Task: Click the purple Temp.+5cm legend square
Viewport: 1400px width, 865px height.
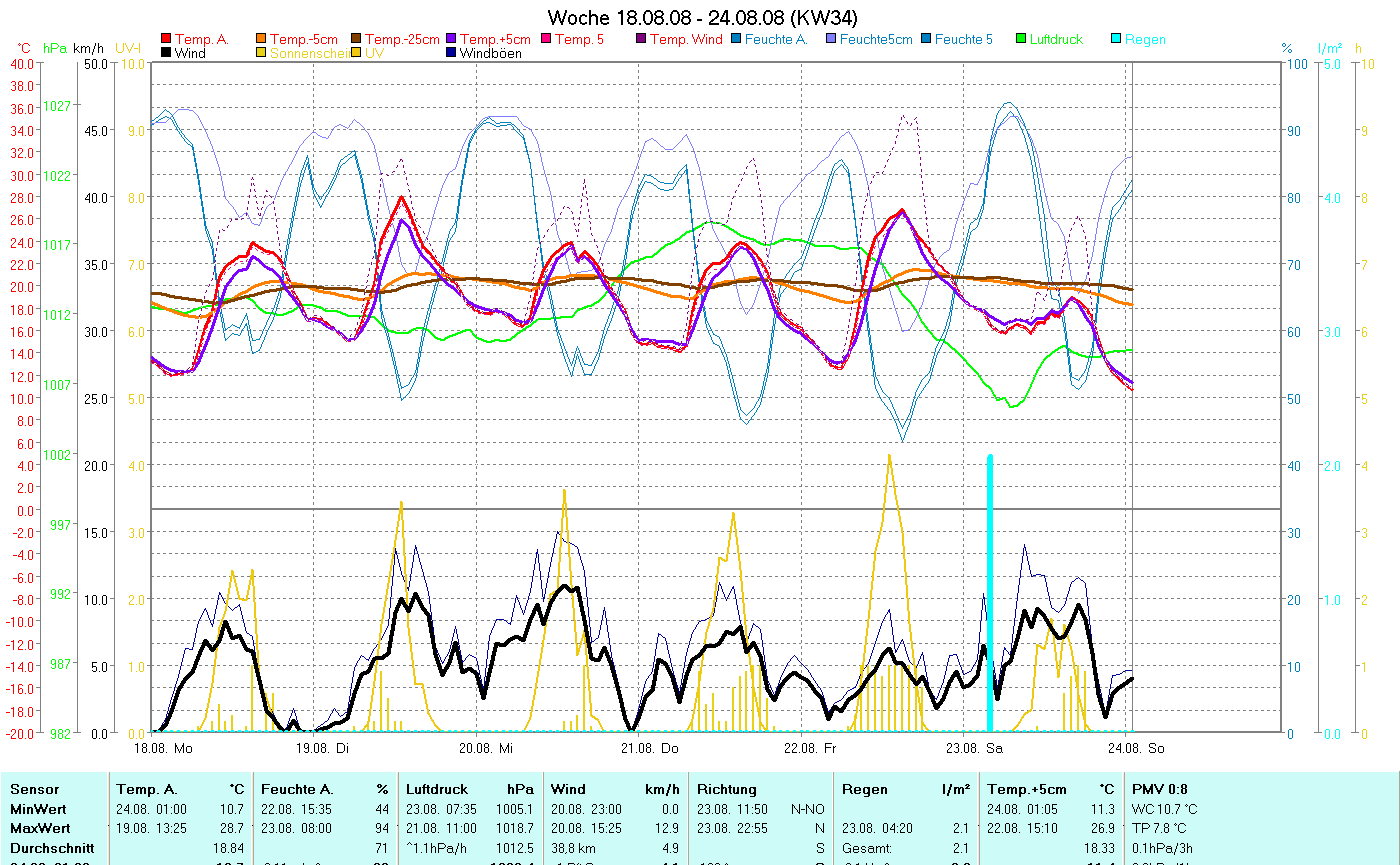Action: point(452,40)
